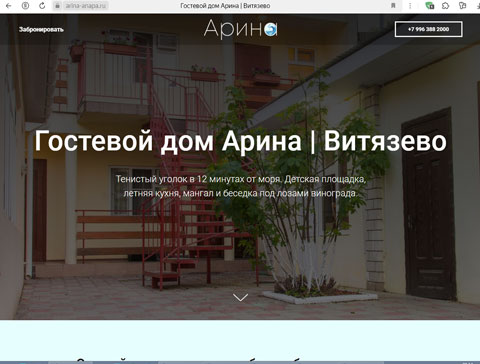The width and height of the screenshot is (480, 364).
Task: Open the site security lock icon
Action: point(57,6)
